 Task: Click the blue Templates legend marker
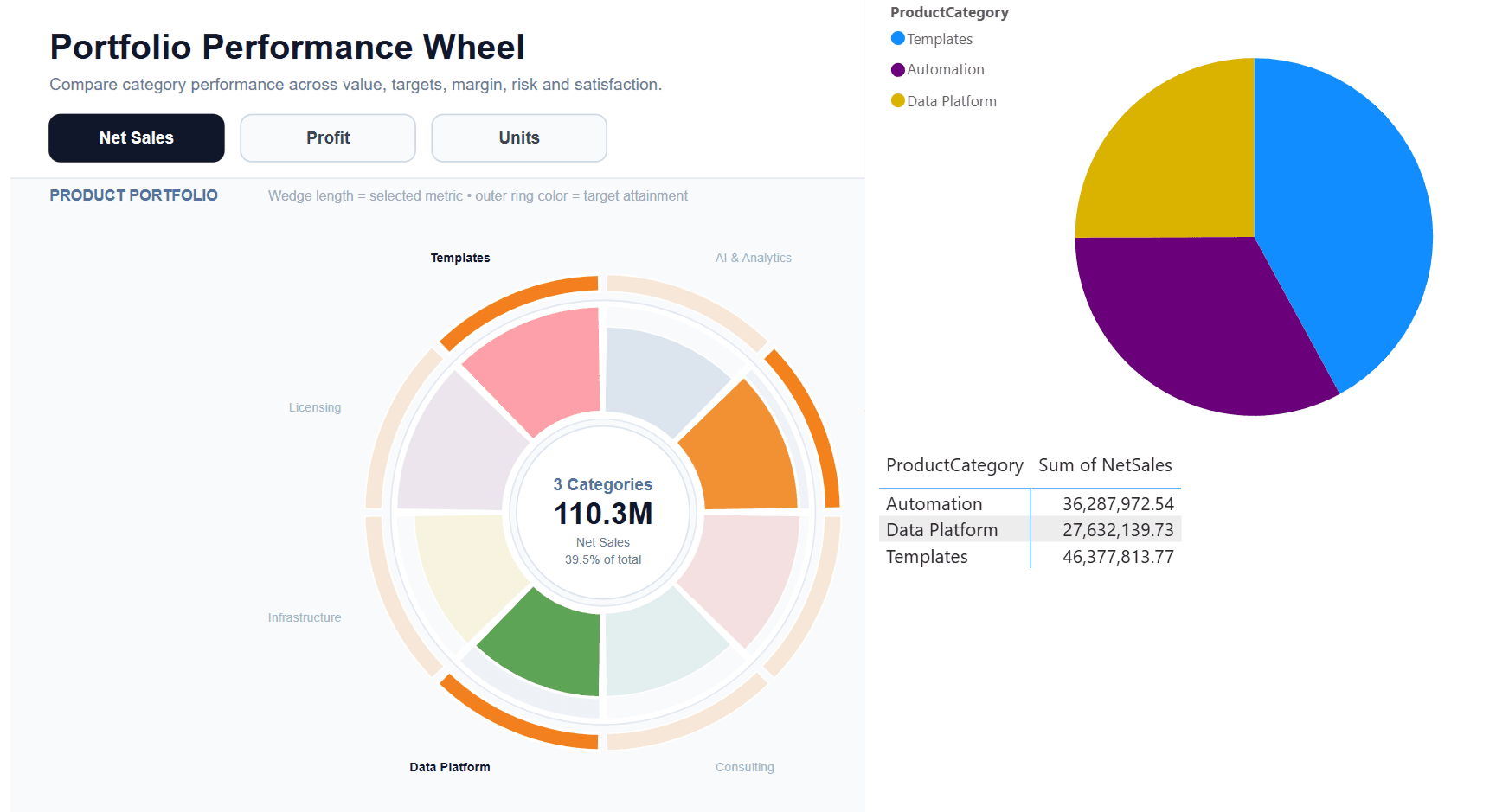pos(898,38)
